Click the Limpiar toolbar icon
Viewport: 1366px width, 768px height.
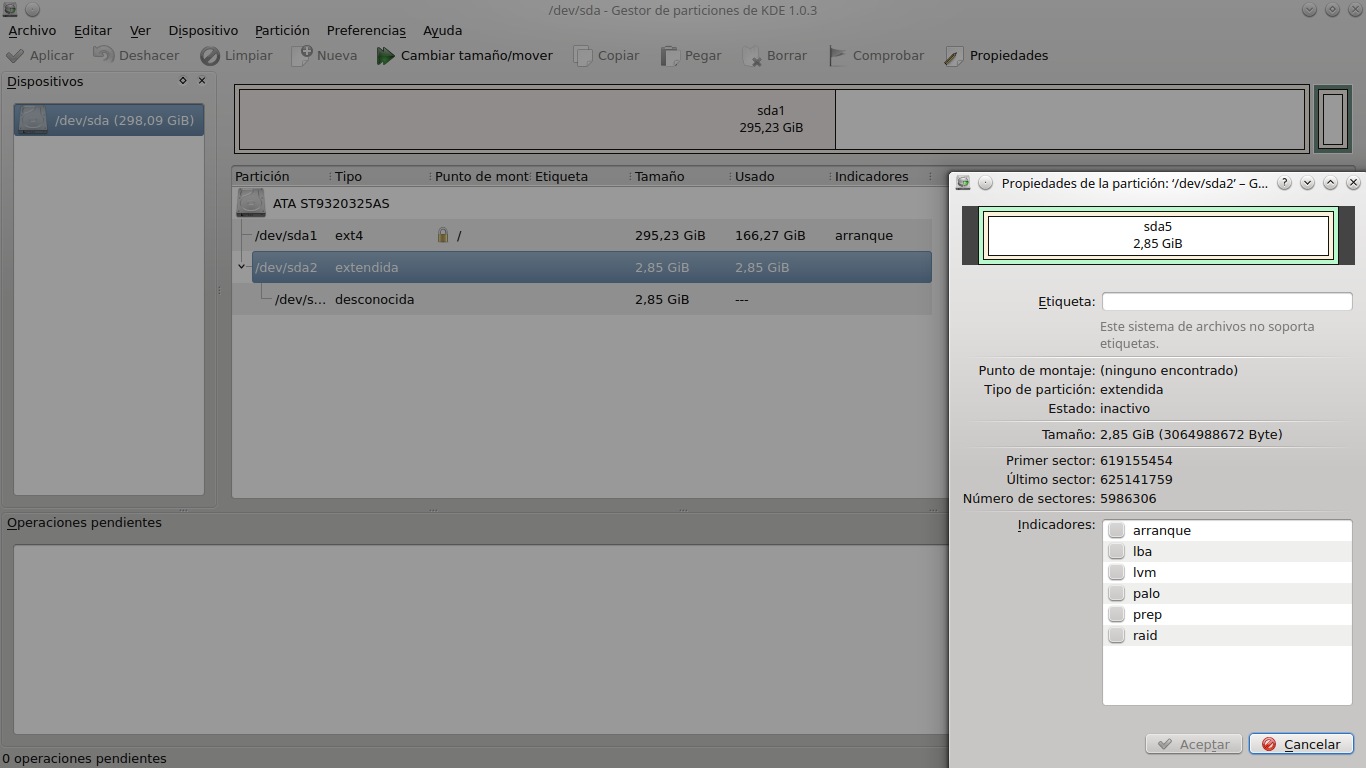tap(210, 56)
